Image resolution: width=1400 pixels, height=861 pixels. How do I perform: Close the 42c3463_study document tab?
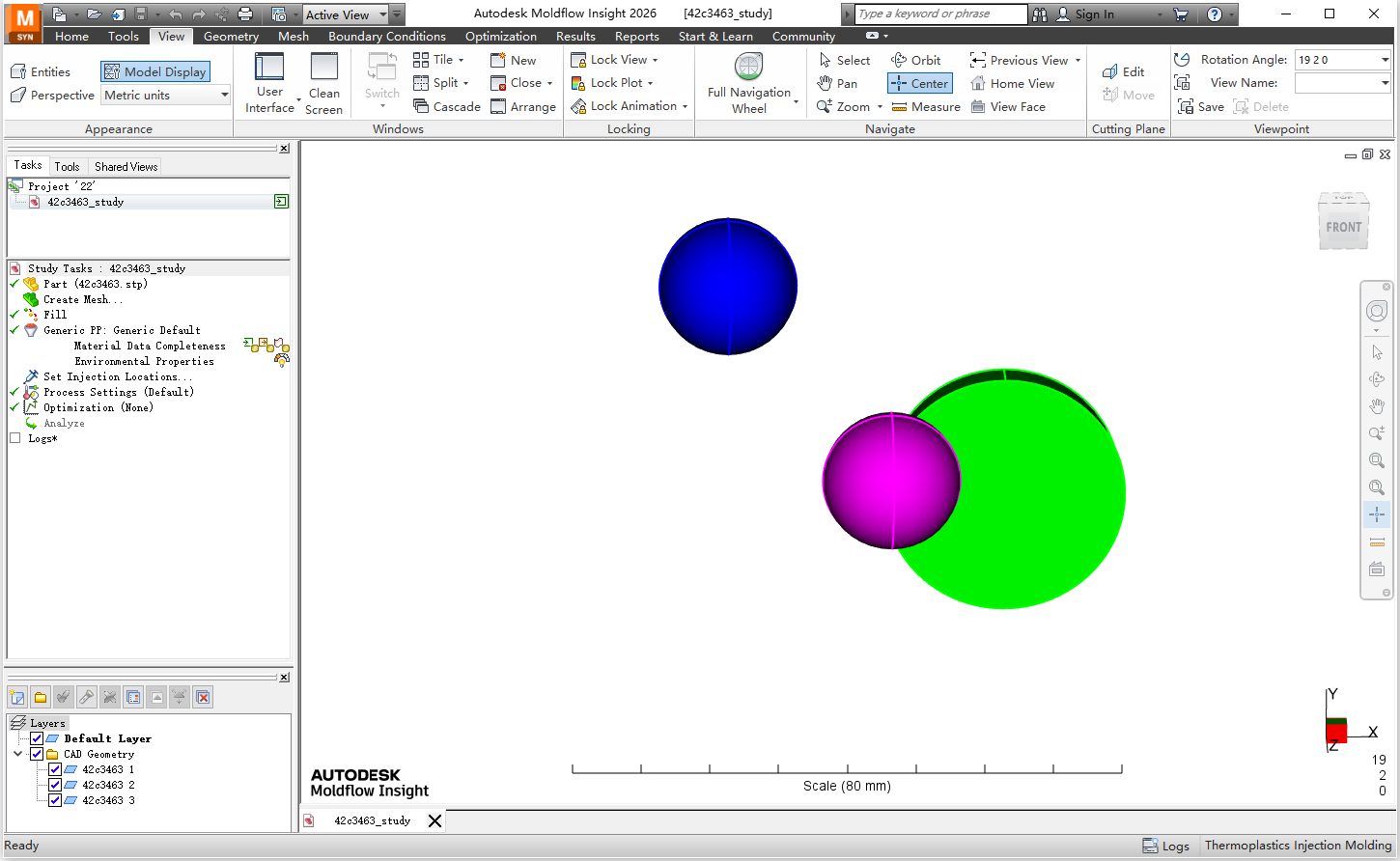[x=434, y=820]
